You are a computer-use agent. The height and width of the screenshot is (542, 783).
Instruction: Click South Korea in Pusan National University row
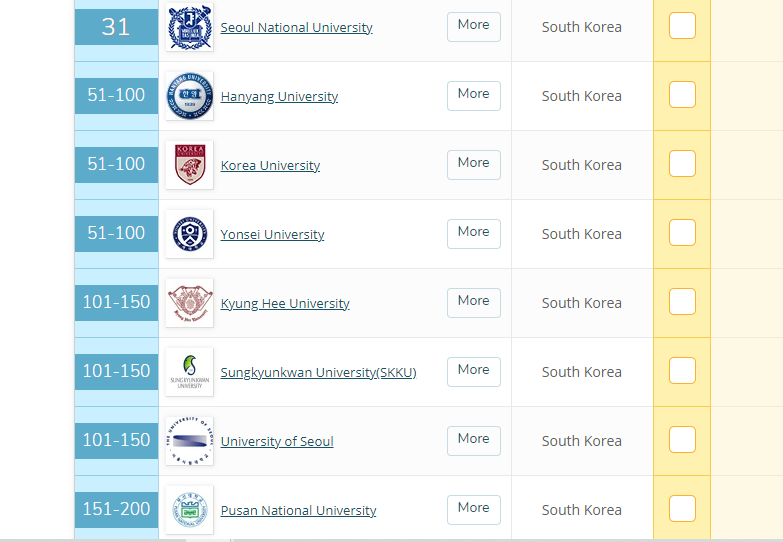(x=582, y=510)
